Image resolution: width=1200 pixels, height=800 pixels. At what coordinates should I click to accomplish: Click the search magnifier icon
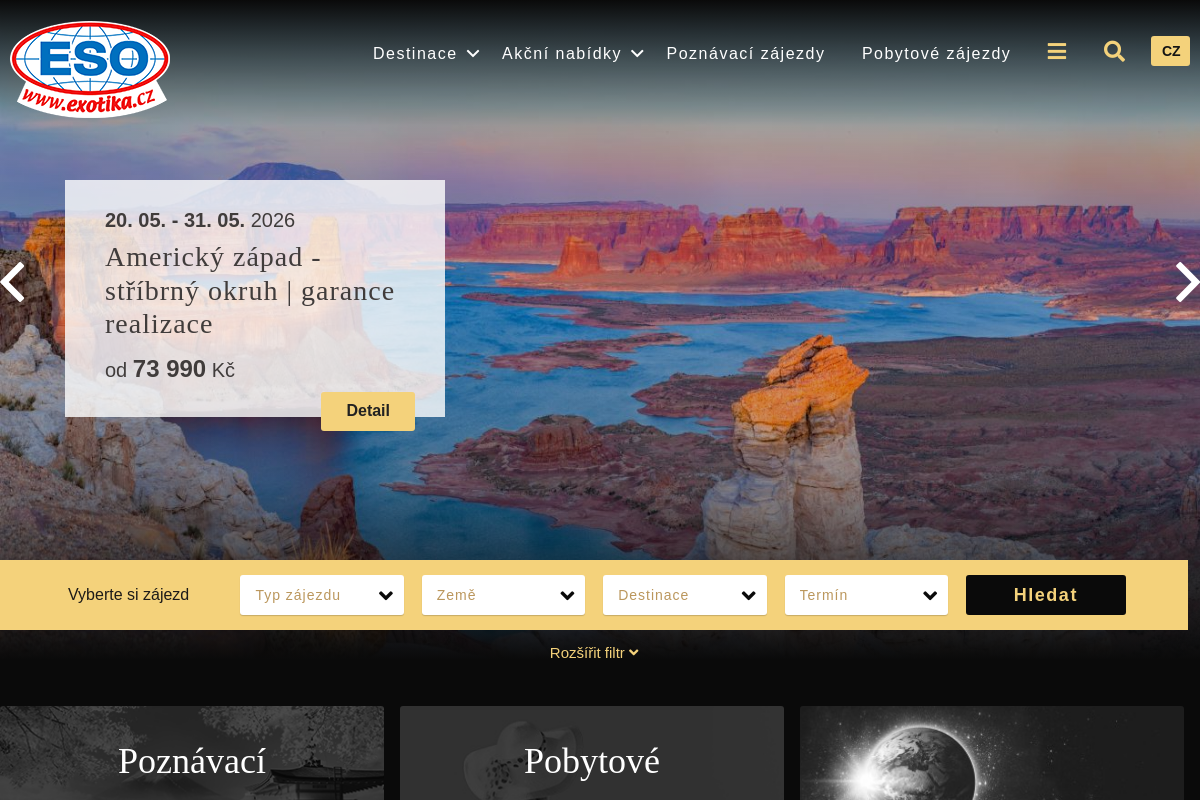pos(1114,51)
